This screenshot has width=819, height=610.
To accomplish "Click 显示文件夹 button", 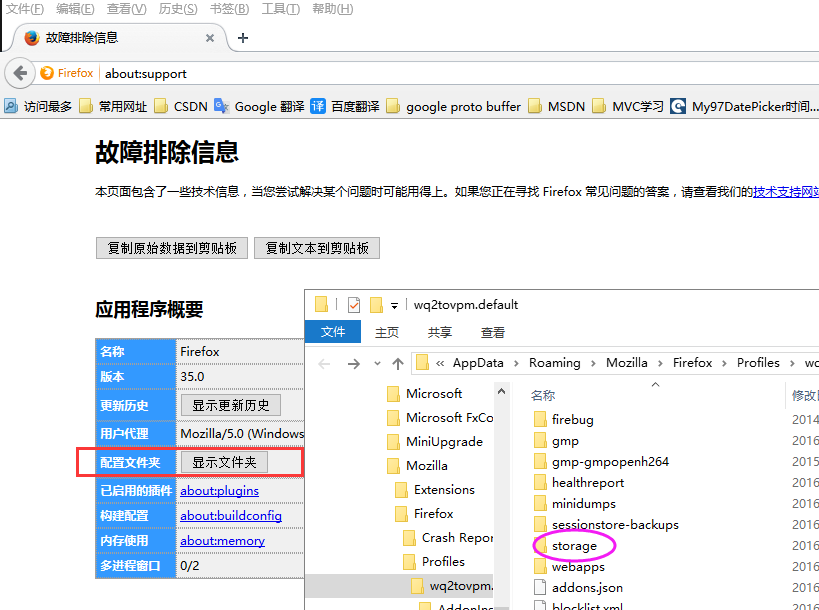I will [x=225, y=462].
